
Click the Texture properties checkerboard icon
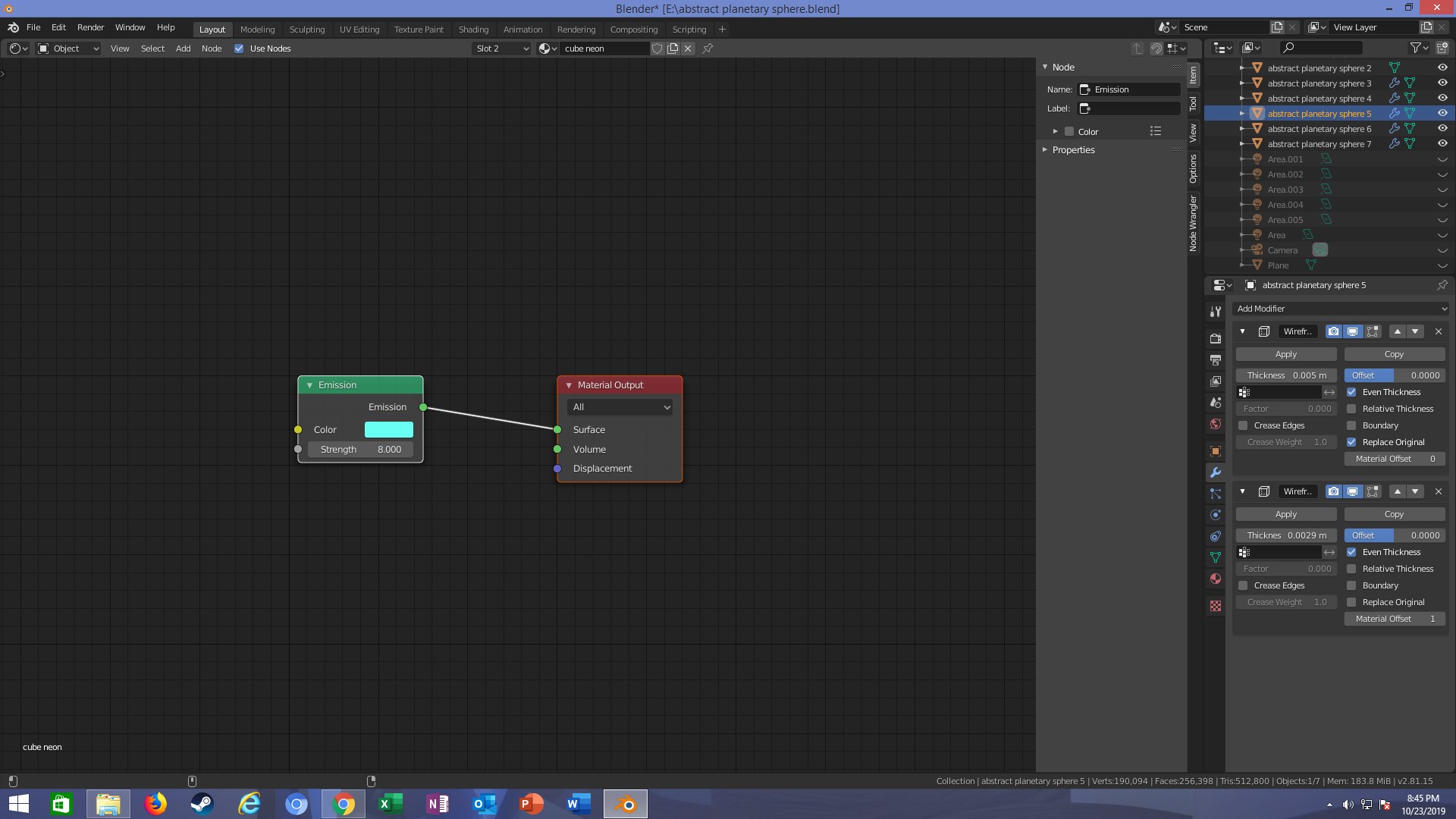[x=1216, y=606]
